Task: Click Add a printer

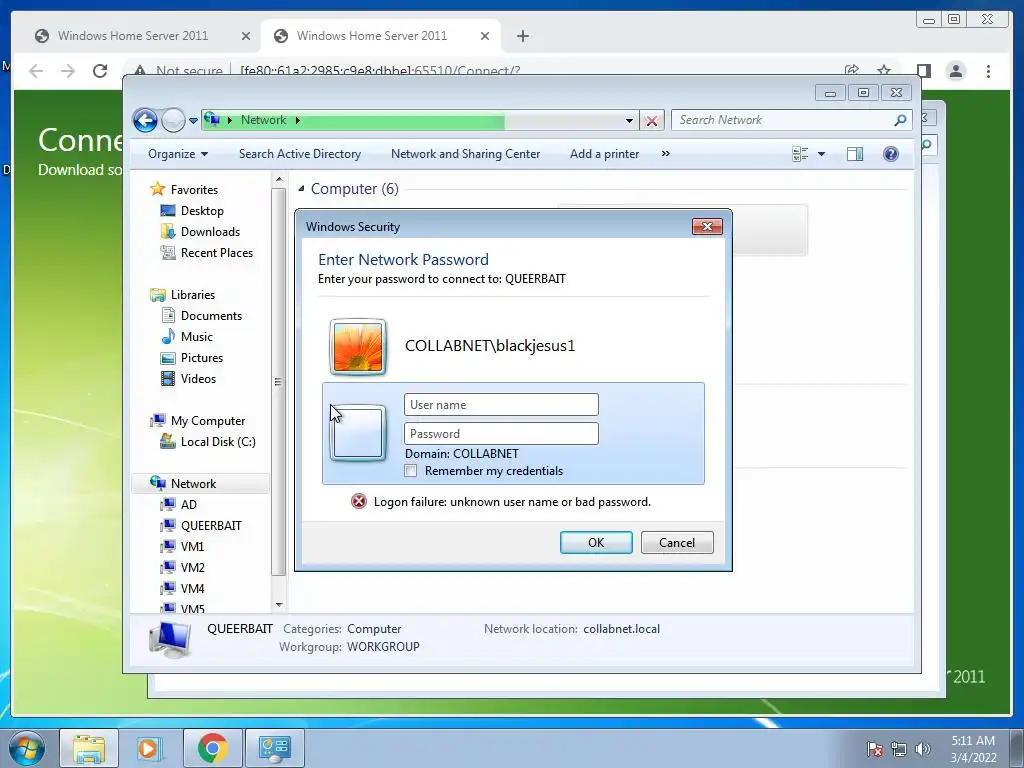Action: (x=604, y=154)
